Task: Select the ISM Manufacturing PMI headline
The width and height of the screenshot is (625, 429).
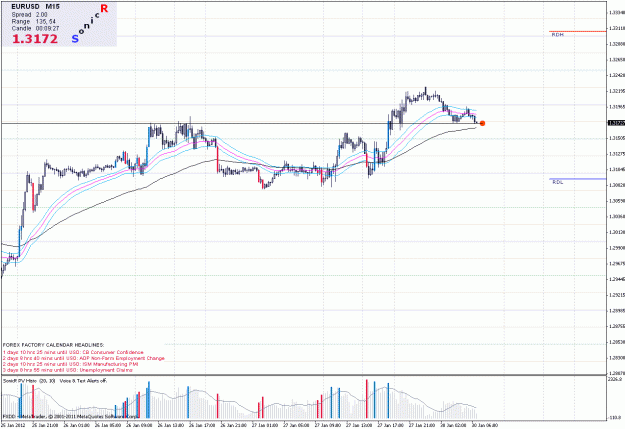Action: coord(71,364)
